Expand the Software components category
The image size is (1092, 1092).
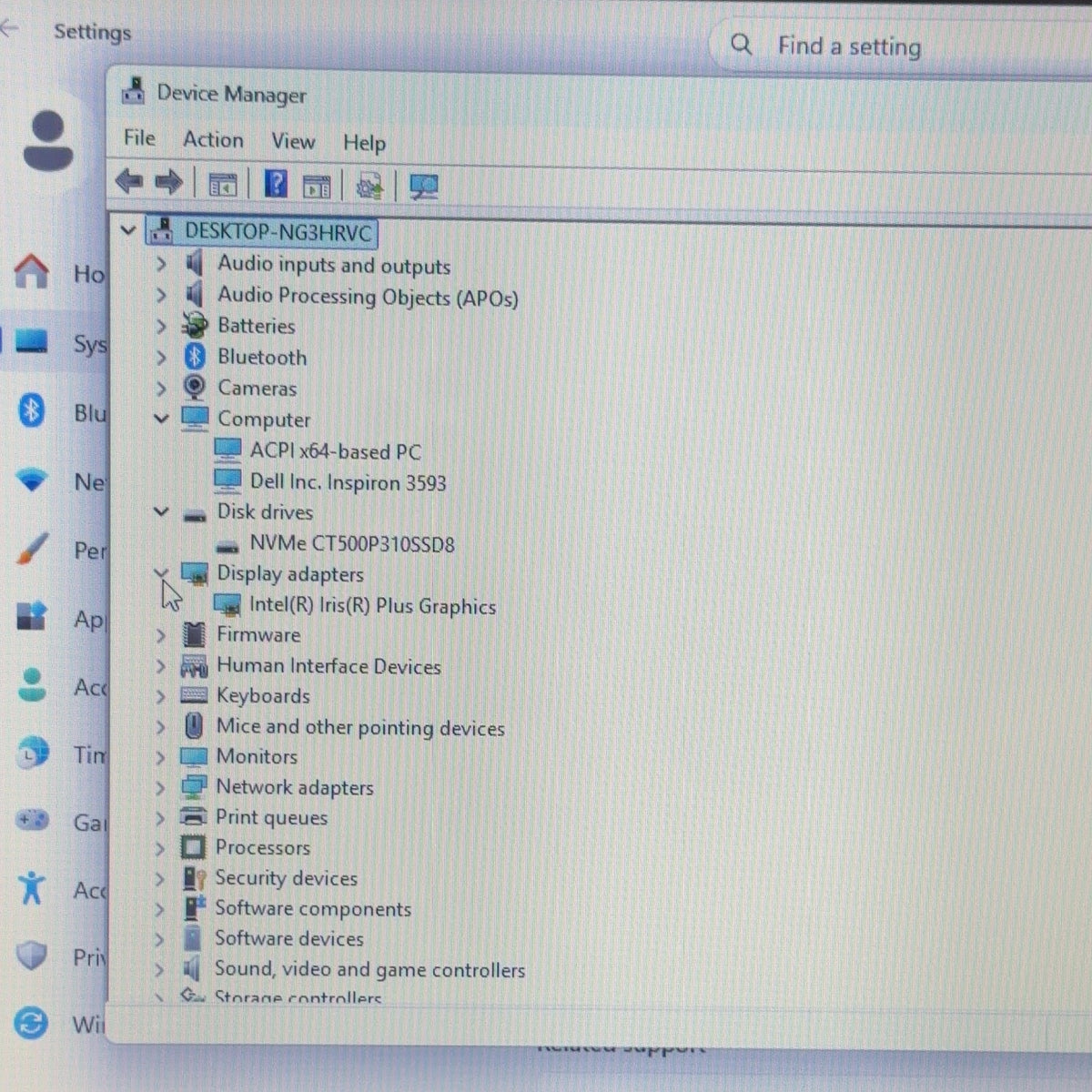pyautogui.click(x=160, y=909)
